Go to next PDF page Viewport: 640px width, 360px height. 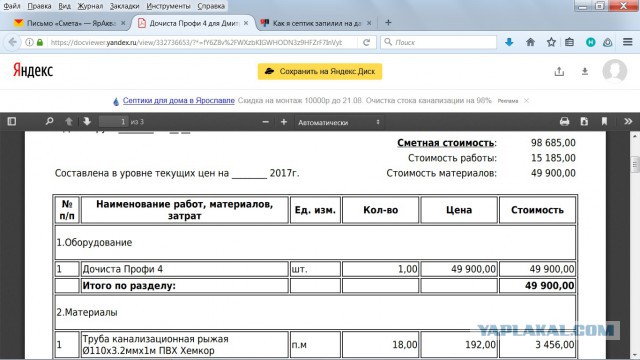(87, 122)
